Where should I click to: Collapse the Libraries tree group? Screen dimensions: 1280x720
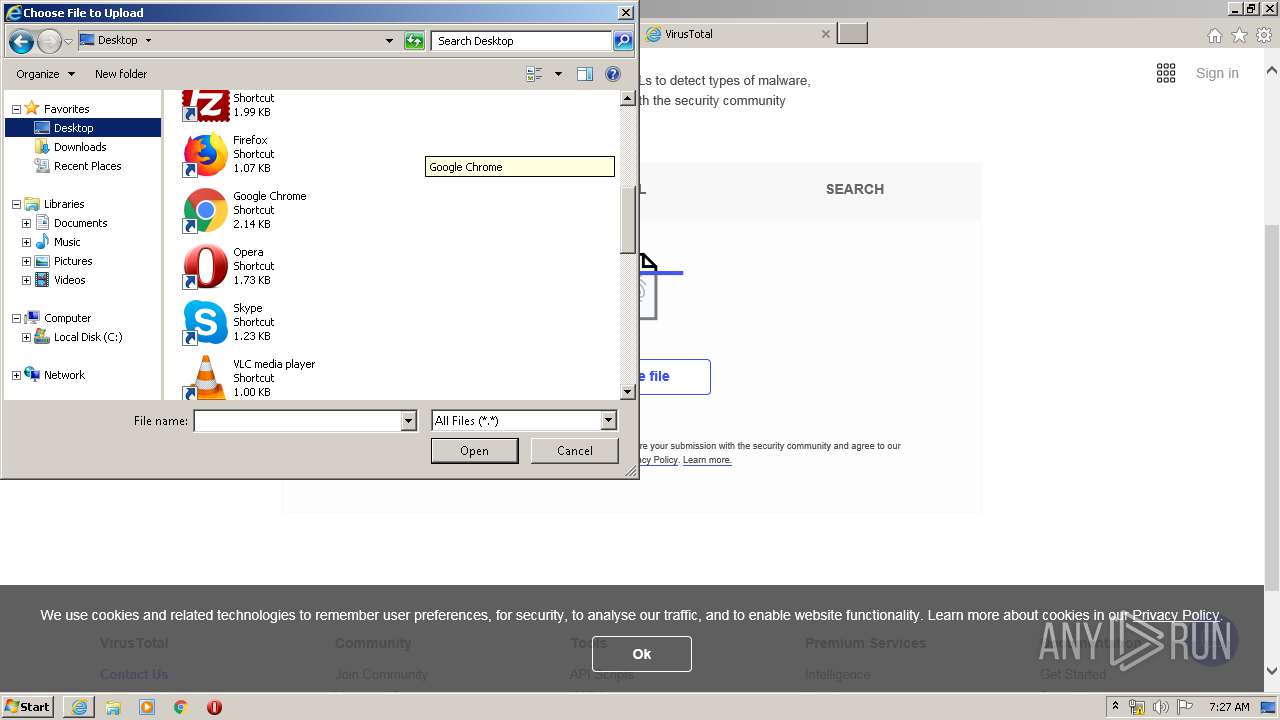(16, 204)
